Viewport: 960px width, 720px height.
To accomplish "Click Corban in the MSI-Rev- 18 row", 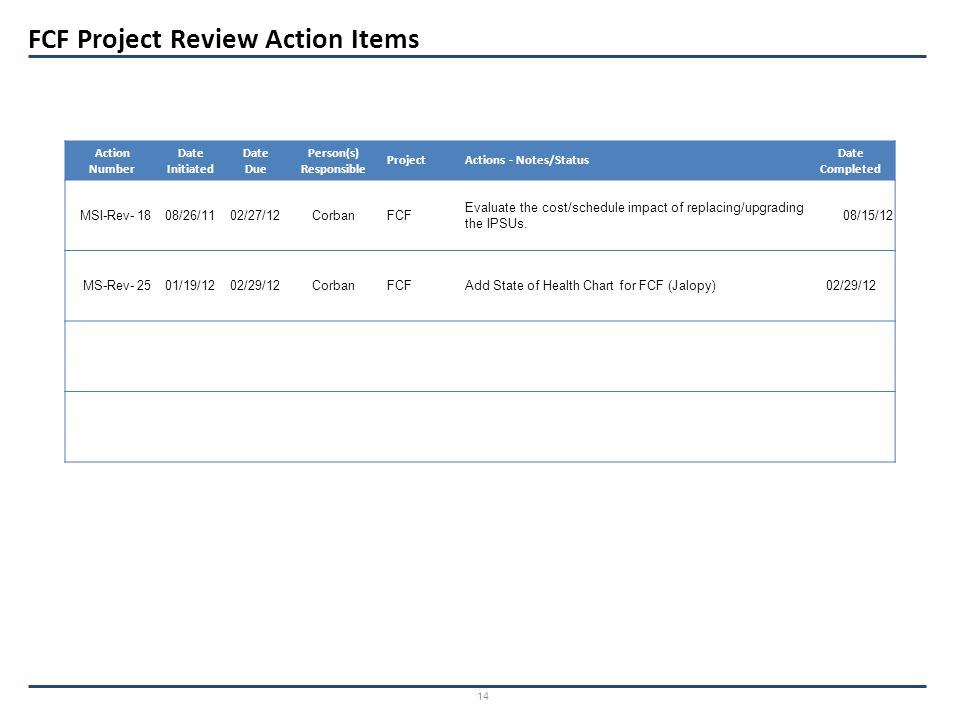I will 333,216.
